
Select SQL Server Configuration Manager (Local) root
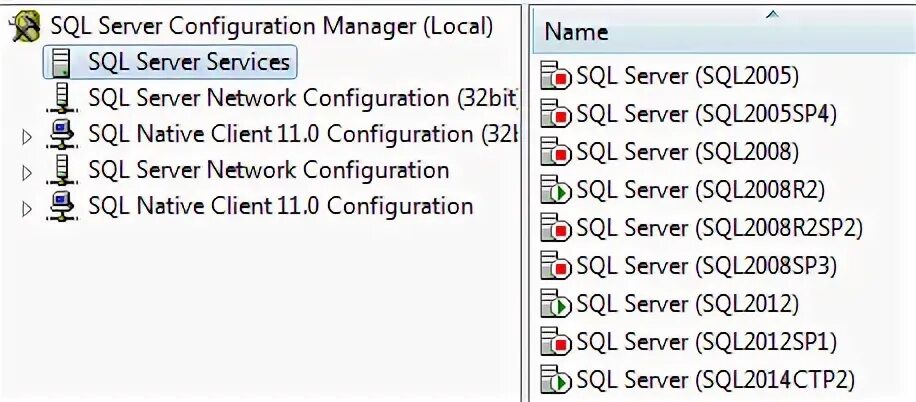click(x=272, y=26)
